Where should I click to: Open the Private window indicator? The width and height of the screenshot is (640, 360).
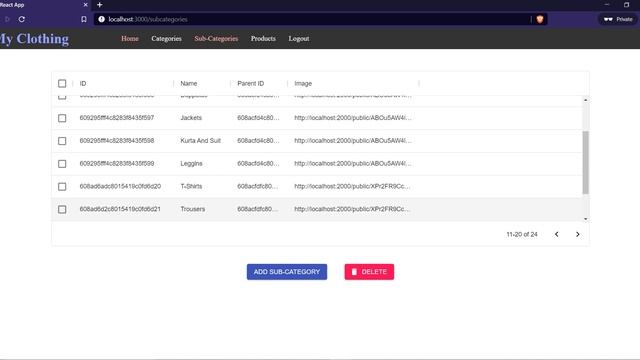(x=618, y=19)
